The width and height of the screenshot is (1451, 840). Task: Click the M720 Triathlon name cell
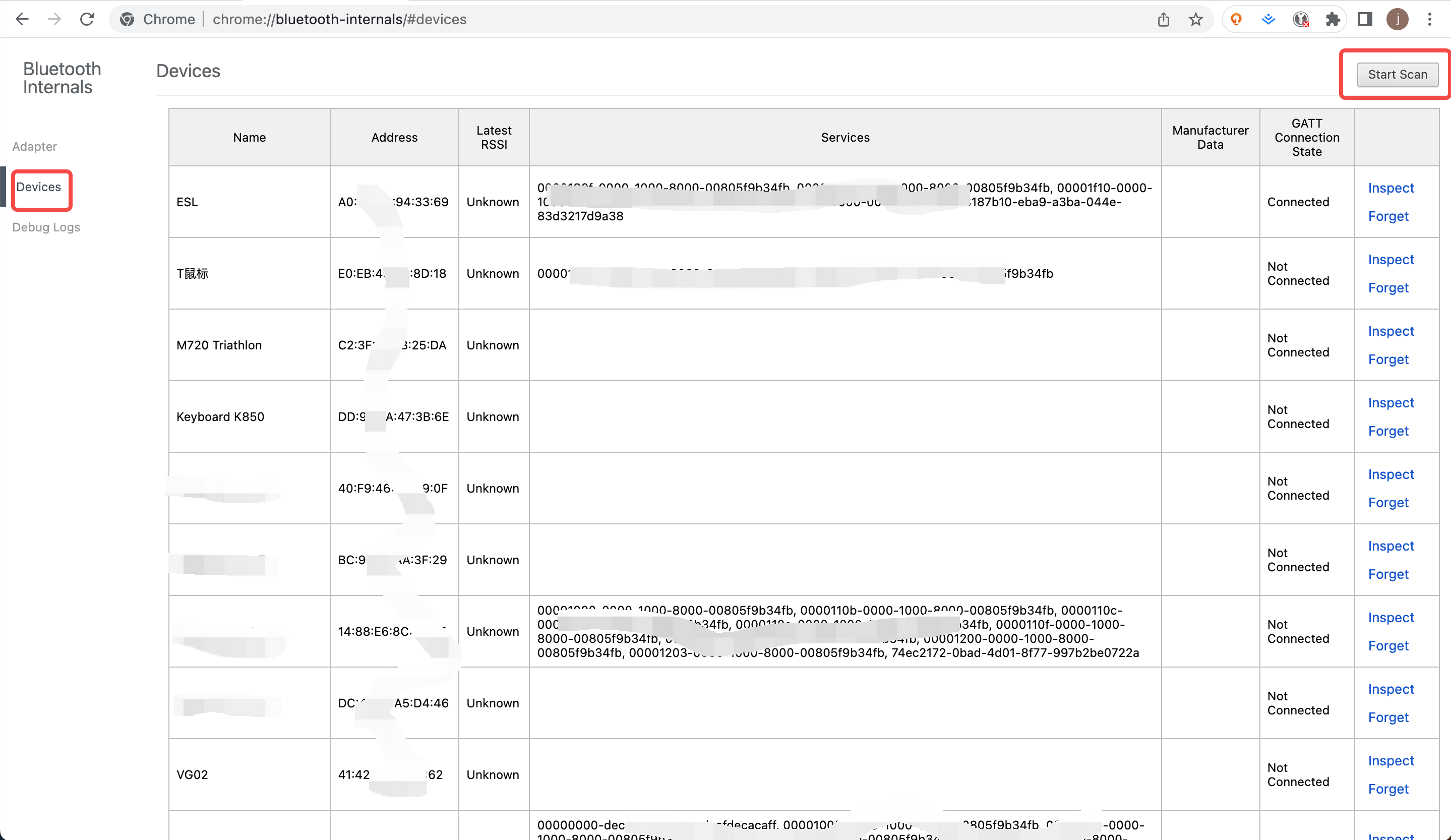(x=250, y=345)
